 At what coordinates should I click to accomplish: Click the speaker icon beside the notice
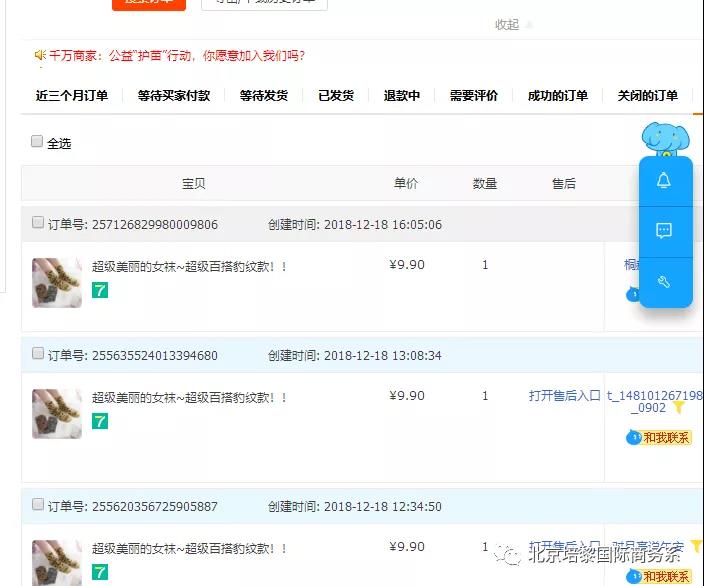point(40,55)
